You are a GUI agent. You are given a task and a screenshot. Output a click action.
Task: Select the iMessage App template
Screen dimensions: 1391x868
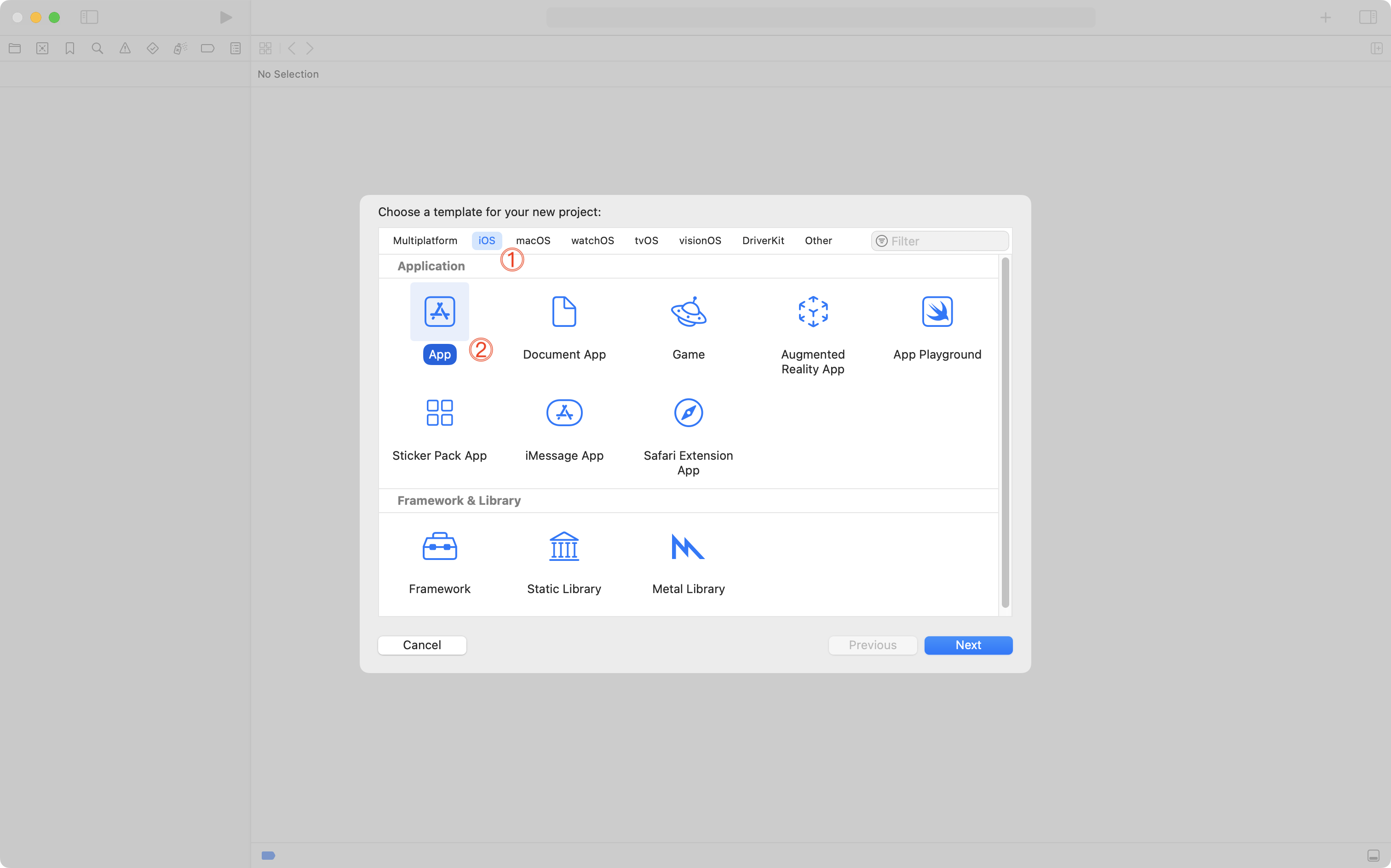(x=564, y=413)
